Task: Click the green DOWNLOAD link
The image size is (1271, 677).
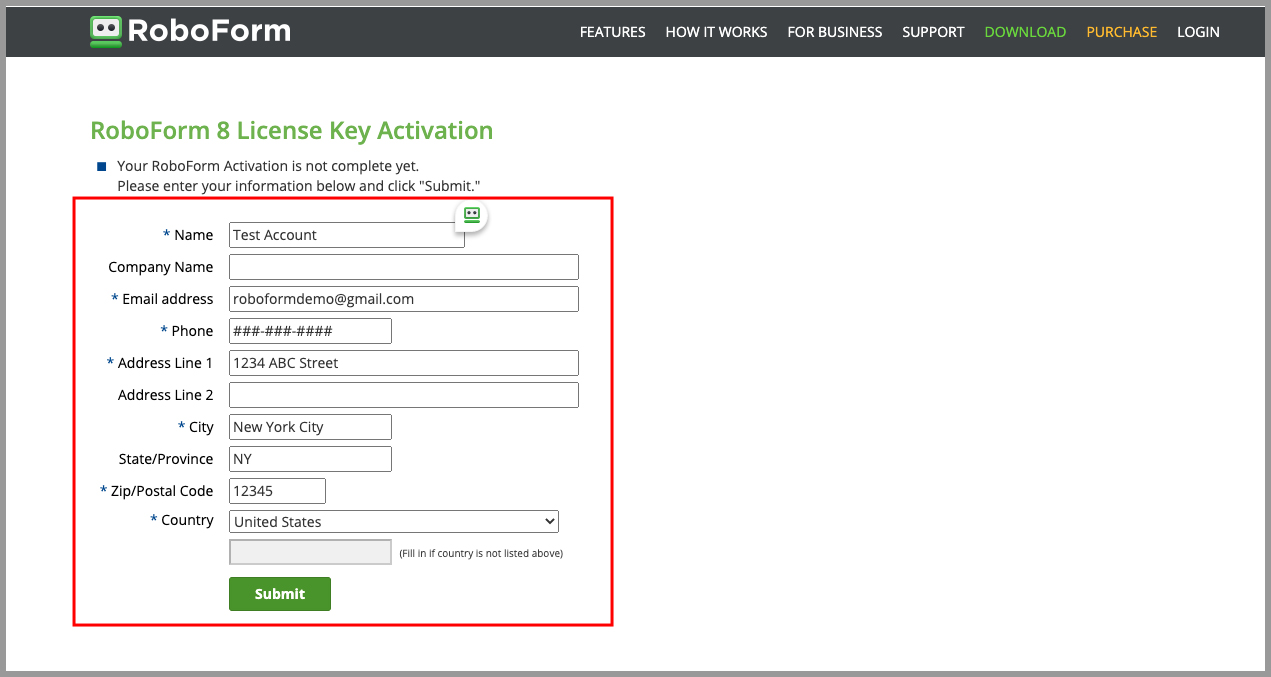Action: coord(1025,32)
